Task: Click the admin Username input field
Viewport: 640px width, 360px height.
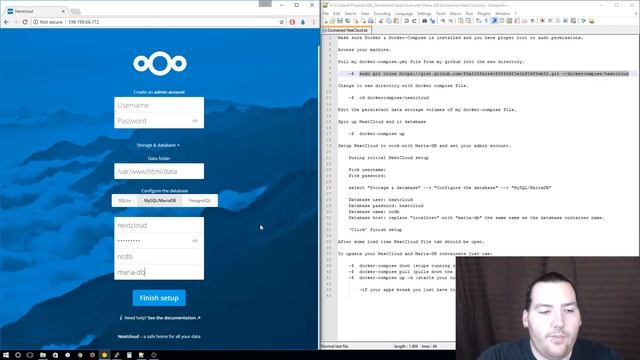Action: coord(159,105)
